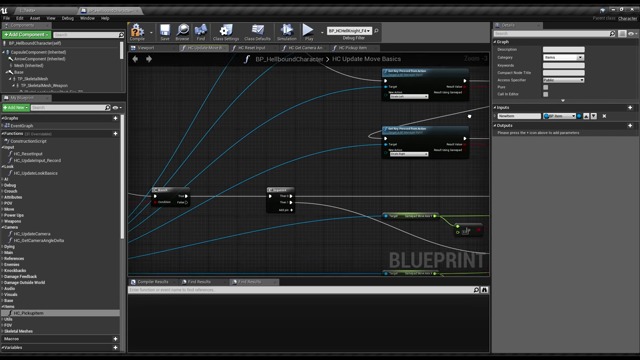Open the property matrix grid icon in Details
Image resolution: width=640 pixels, height=360 pixels.
tap(622, 33)
